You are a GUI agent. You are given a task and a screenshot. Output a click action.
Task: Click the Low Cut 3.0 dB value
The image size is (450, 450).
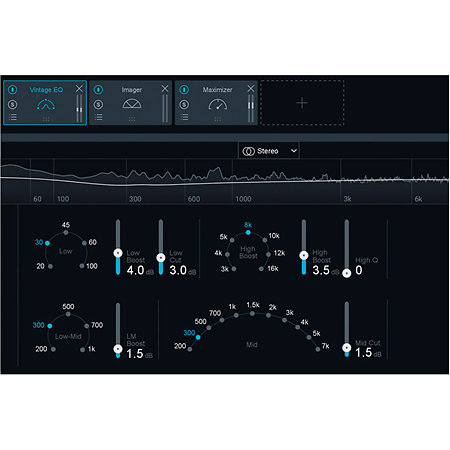183,270
